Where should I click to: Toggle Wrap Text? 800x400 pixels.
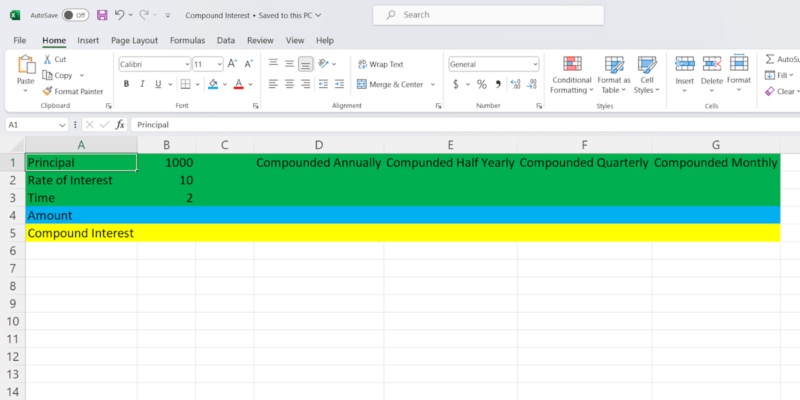(x=381, y=64)
